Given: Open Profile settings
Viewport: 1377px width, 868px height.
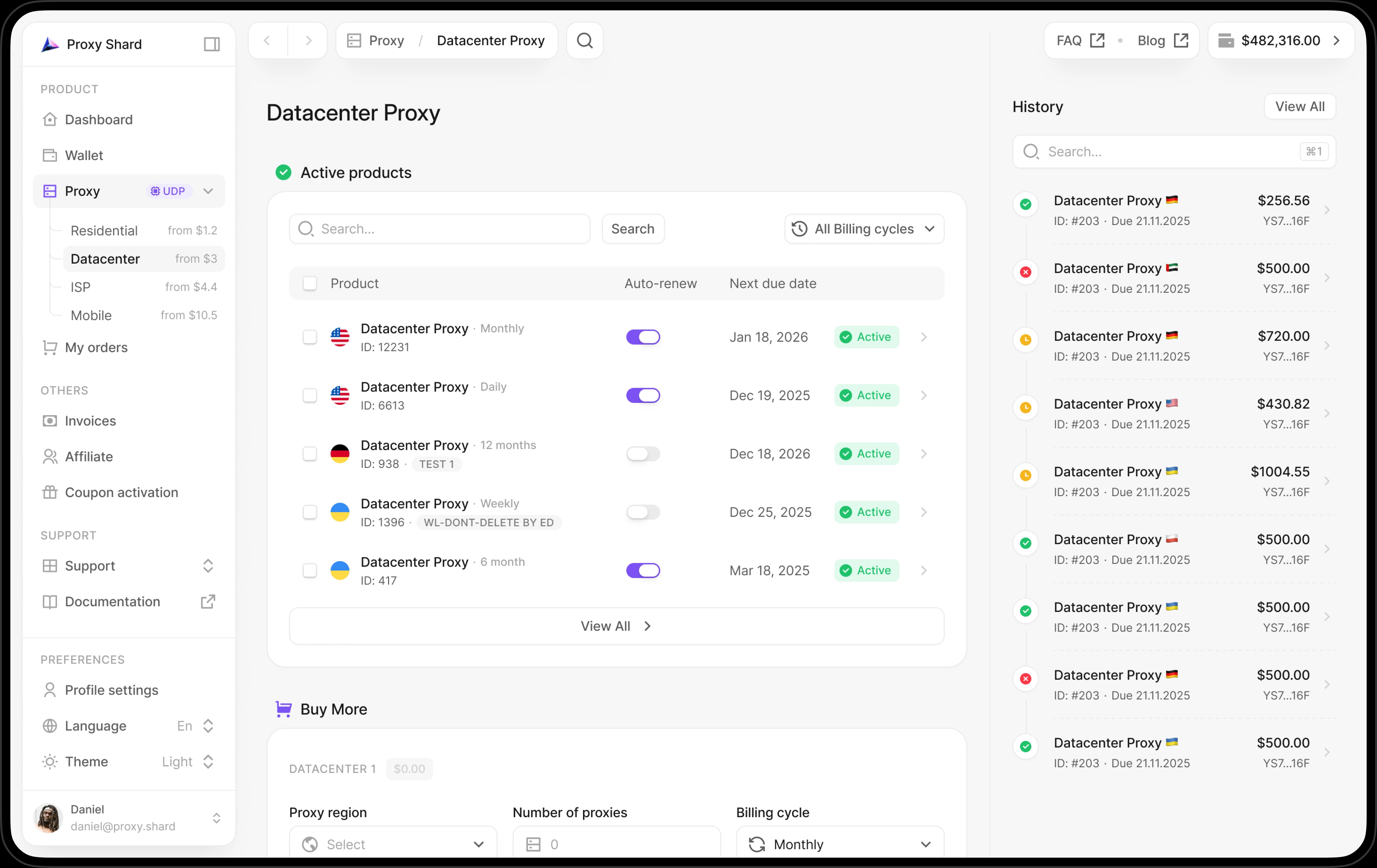Looking at the screenshot, I should (x=129, y=690).
